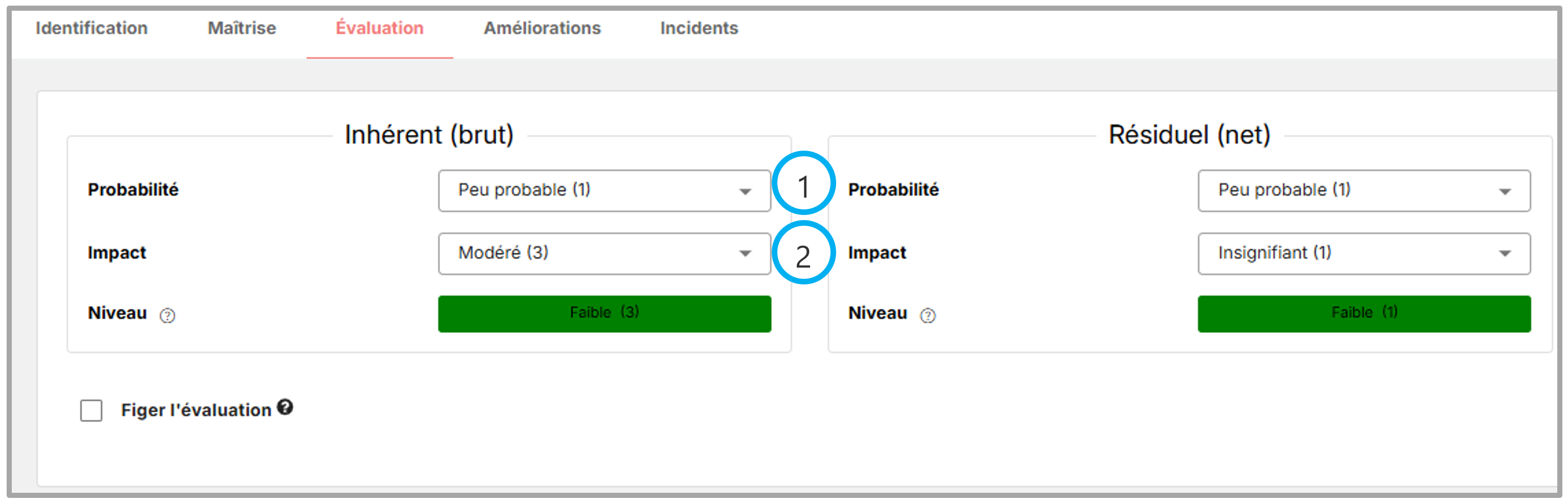Click the numbered circle 2 marker

click(x=803, y=253)
